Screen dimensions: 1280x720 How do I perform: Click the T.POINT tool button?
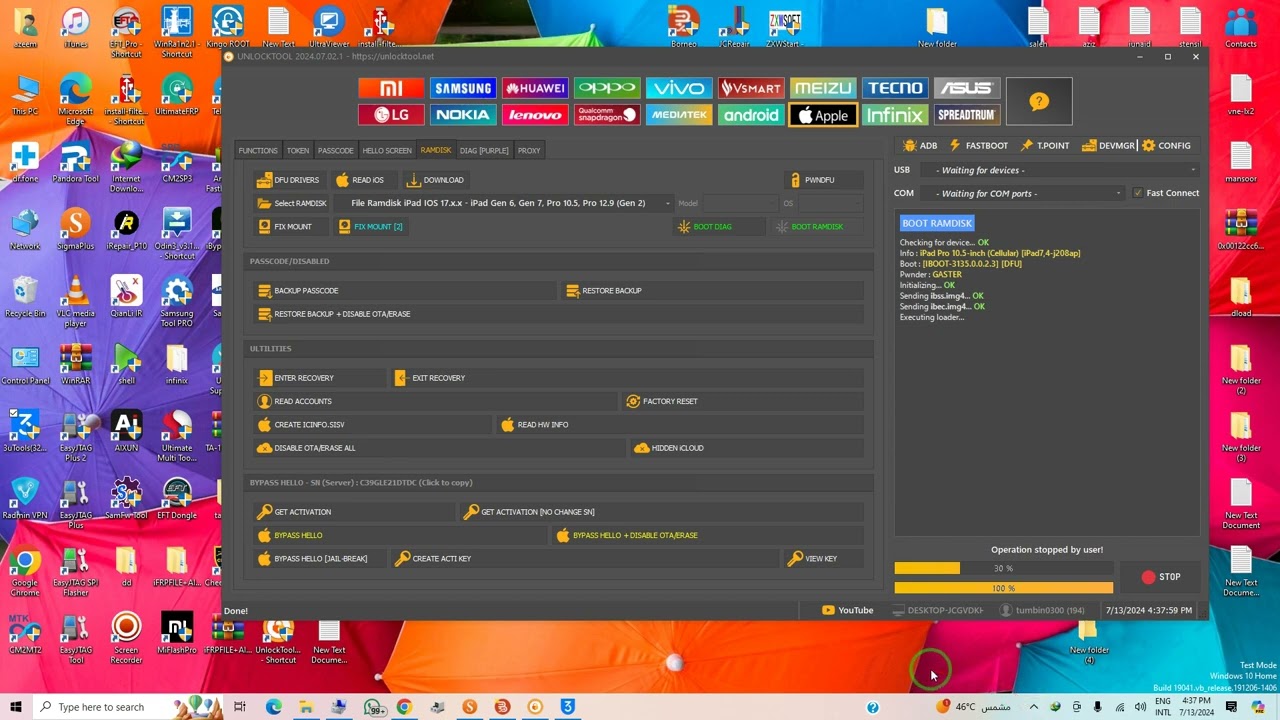coord(1045,146)
